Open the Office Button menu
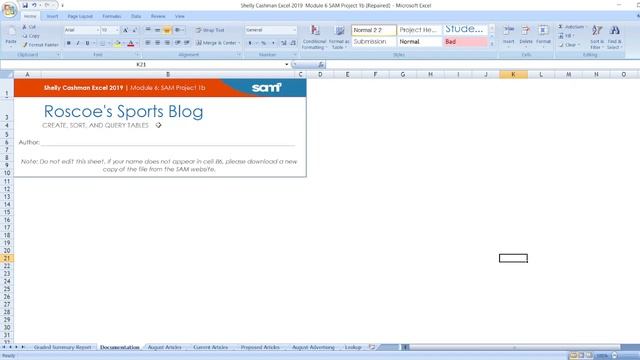640x360 pixels. pyautogui.click(x=9, y=10)
